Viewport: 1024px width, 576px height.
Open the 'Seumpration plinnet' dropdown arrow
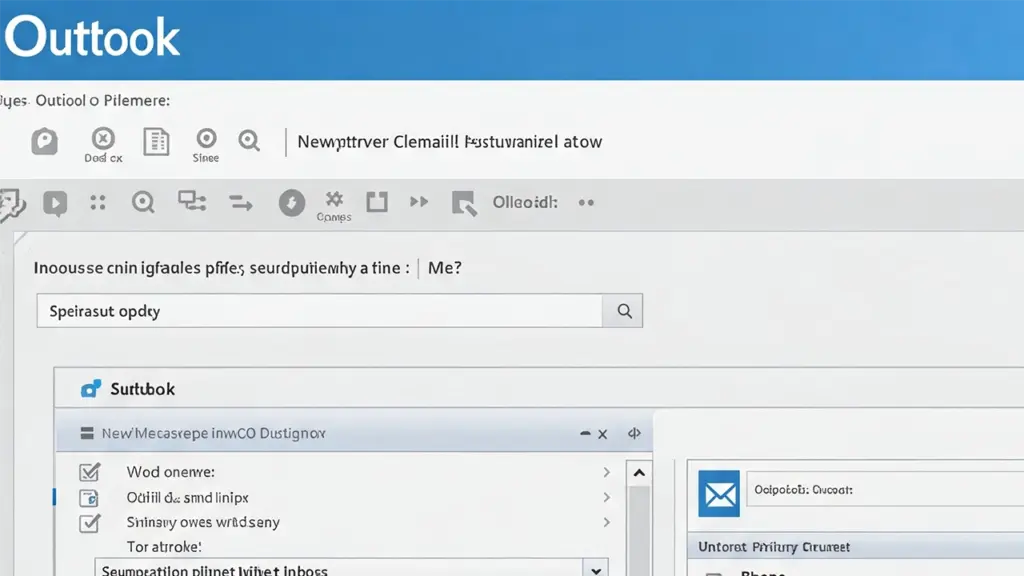point(596,569)
